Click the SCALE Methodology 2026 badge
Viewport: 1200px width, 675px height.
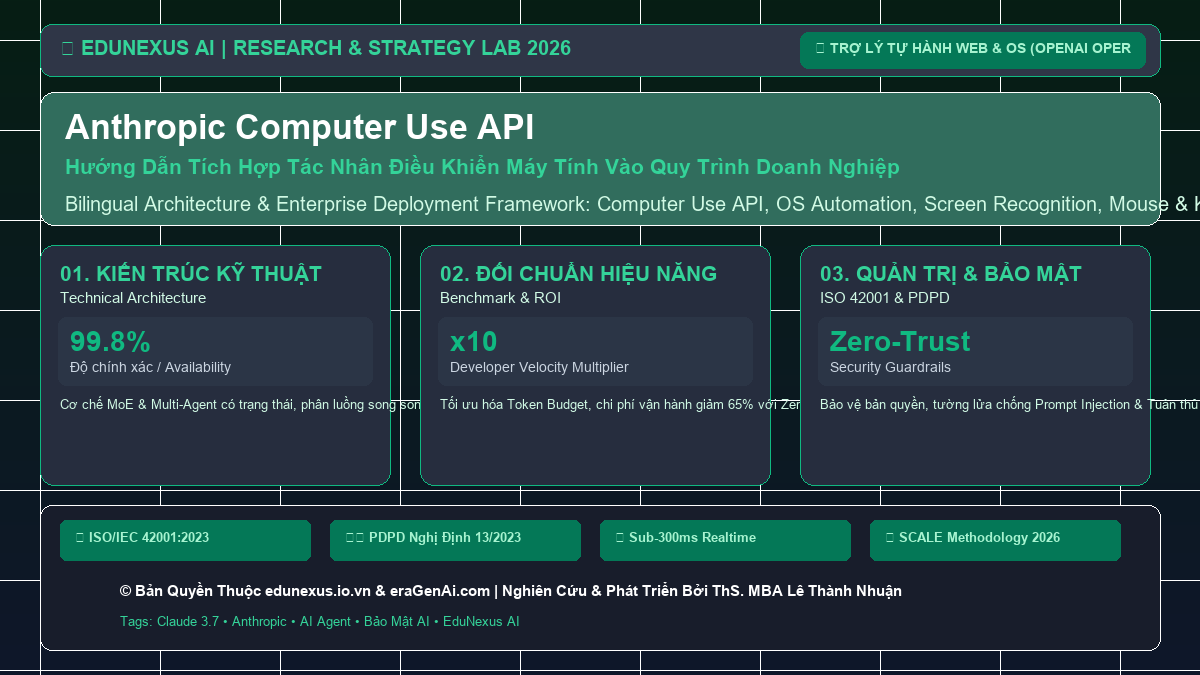point(996,540)
